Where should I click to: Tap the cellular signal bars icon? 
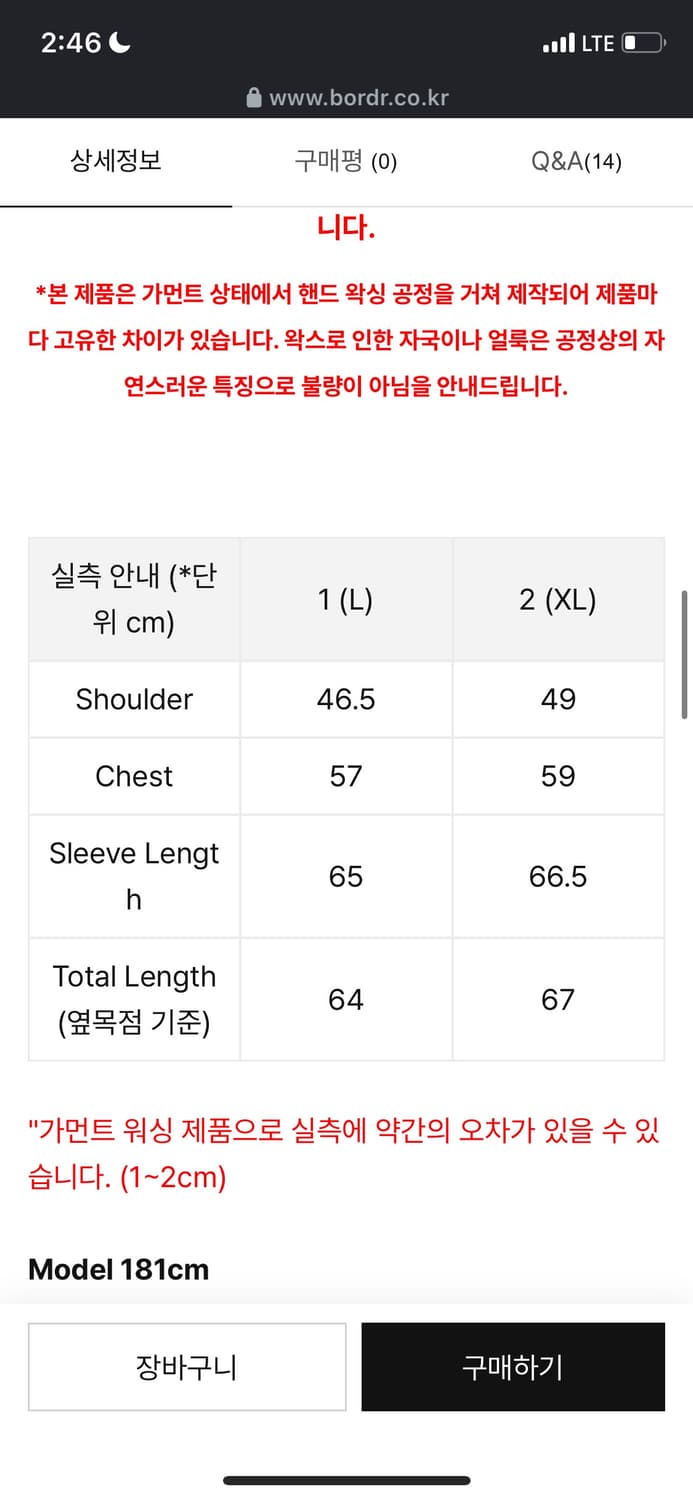(x=558, y=43)
